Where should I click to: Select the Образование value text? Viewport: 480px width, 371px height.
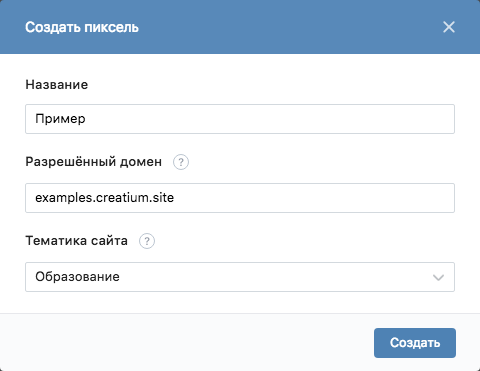click(77, 277)
